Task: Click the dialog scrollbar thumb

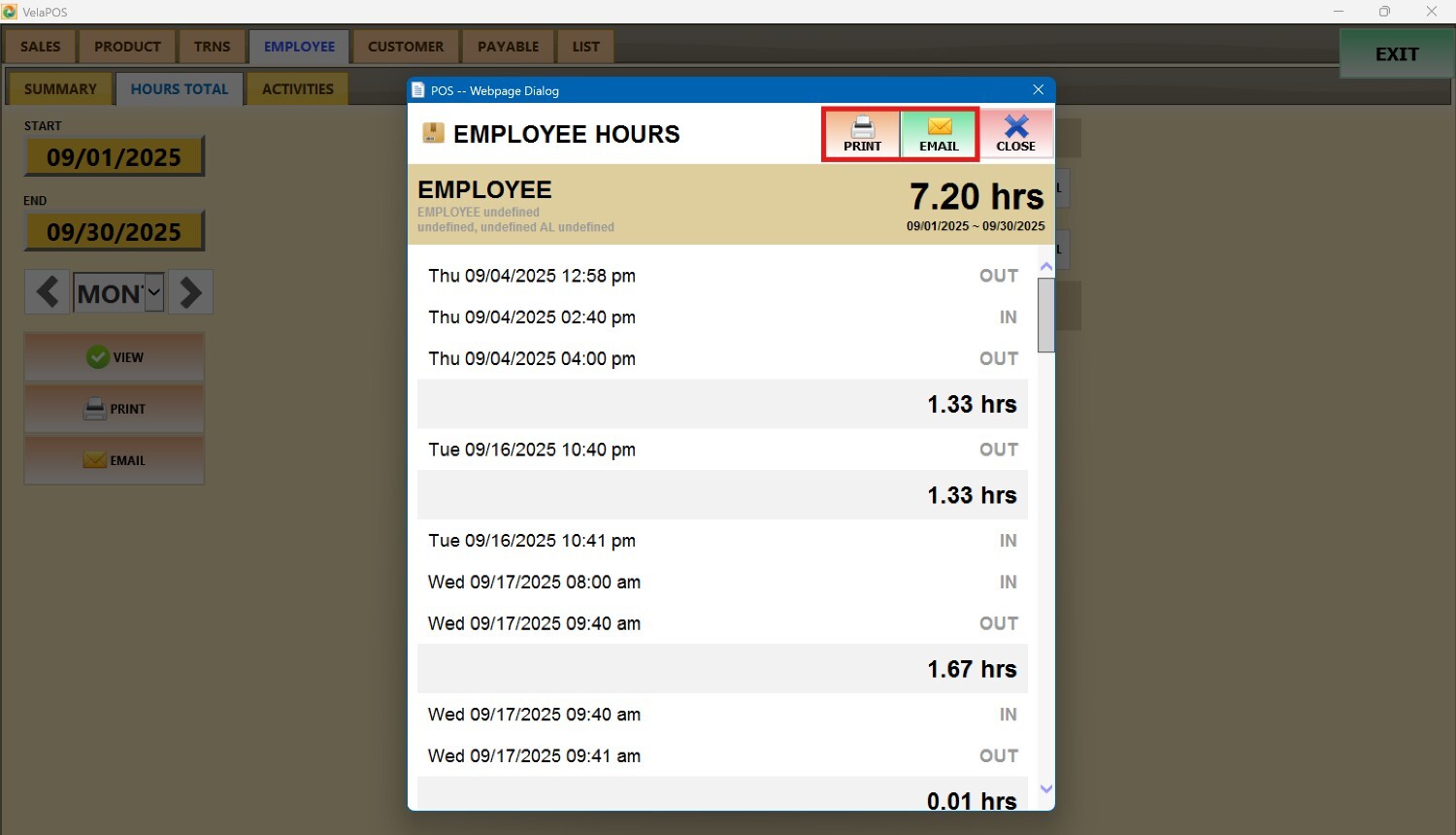Action: pyautogui.click(x=1045, y=315)
